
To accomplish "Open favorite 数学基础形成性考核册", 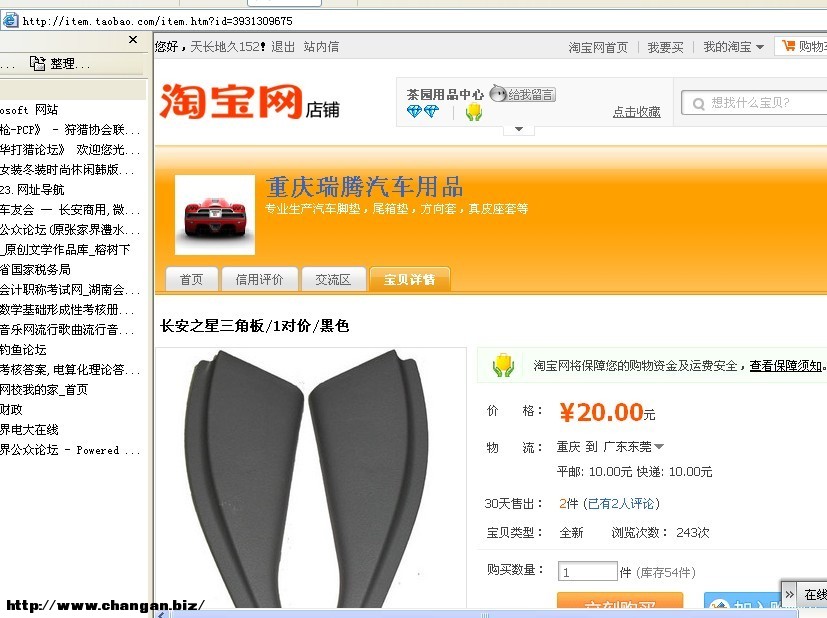I will [x=67, y=310].
